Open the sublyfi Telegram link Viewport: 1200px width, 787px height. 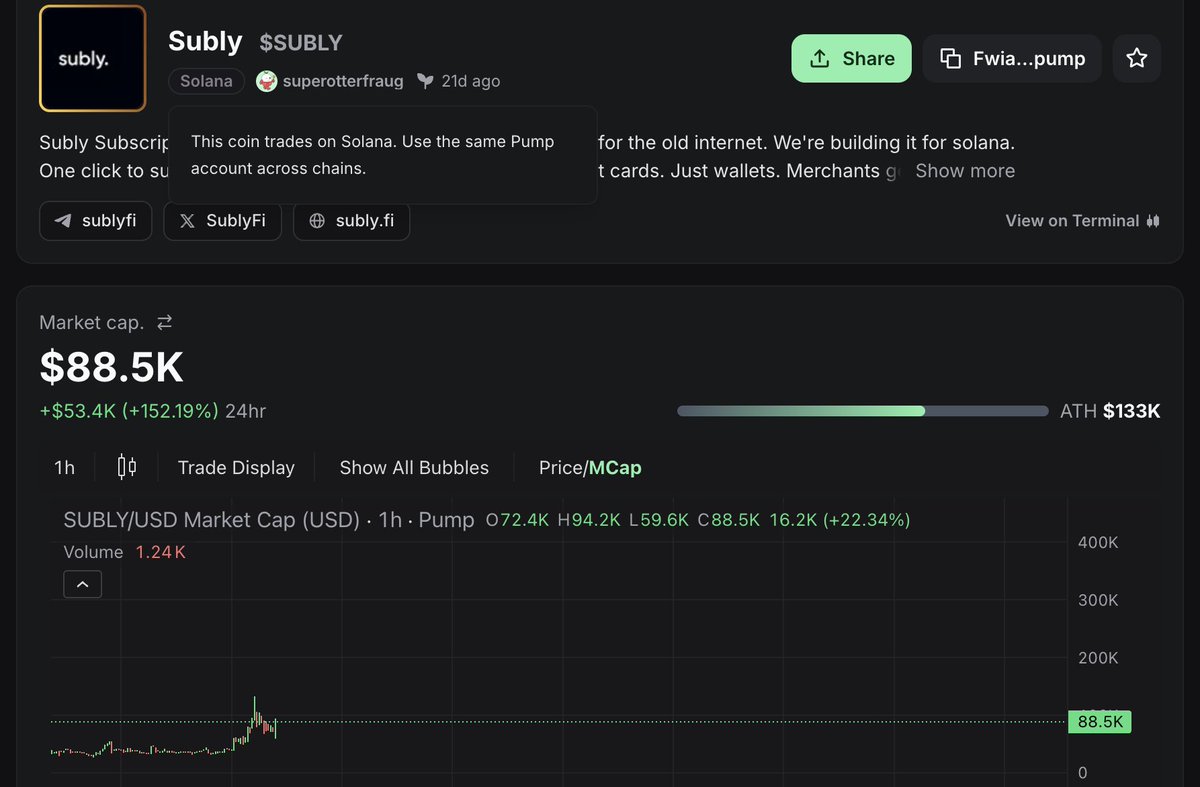[95, 221]
